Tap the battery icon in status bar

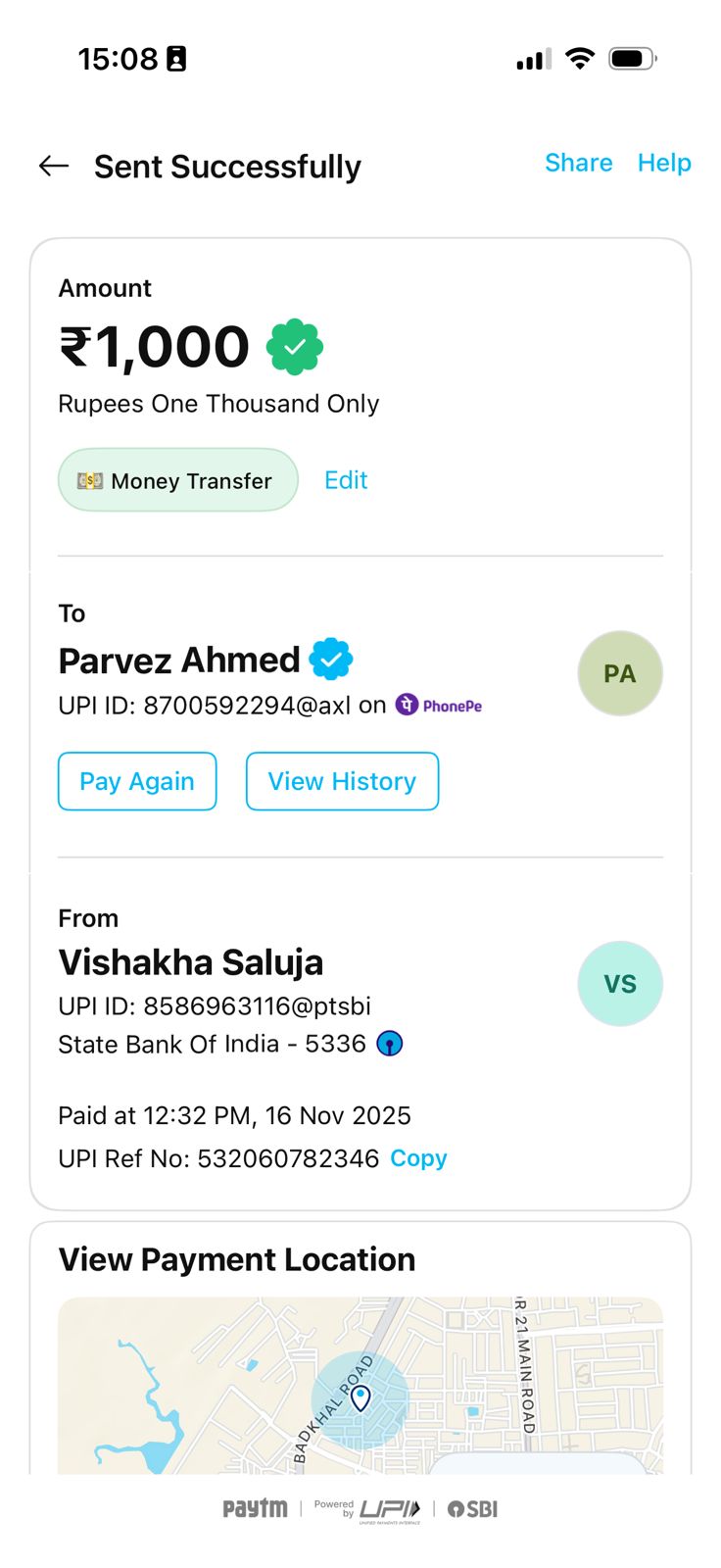pyautogui.click(x=632, y=59)
